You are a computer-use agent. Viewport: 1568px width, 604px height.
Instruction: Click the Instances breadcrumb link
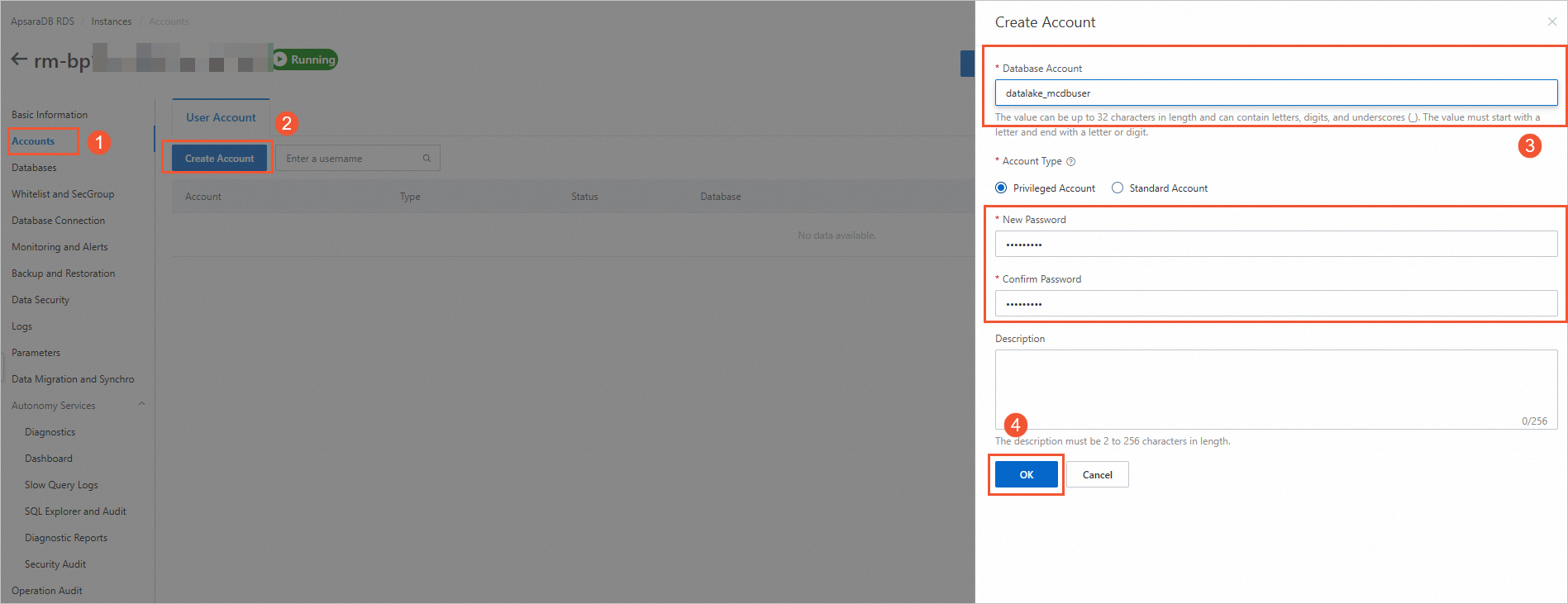pos(111,21)
